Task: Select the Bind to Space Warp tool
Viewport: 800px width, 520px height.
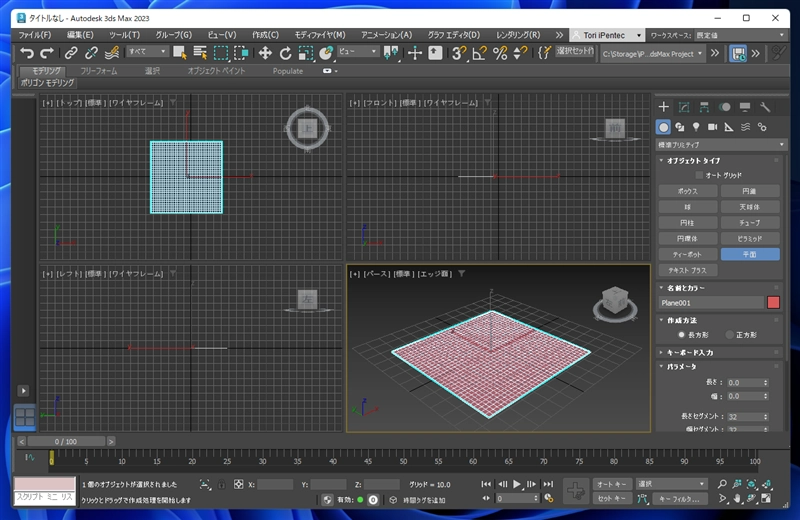Action: 111,53
